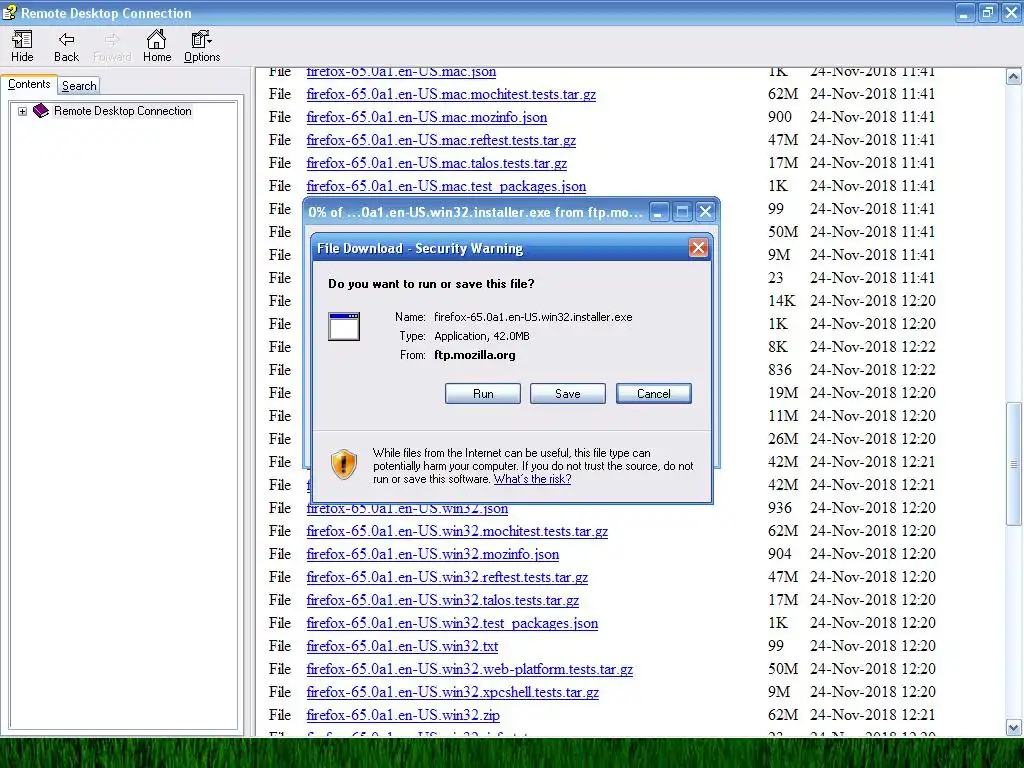Switch to the Contents tab

coord(29,84)
